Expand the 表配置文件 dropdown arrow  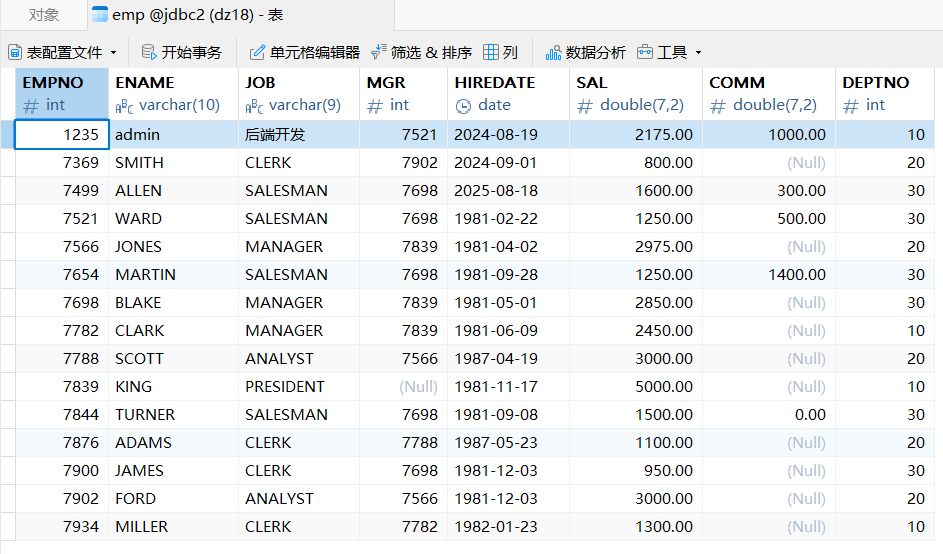113,52
